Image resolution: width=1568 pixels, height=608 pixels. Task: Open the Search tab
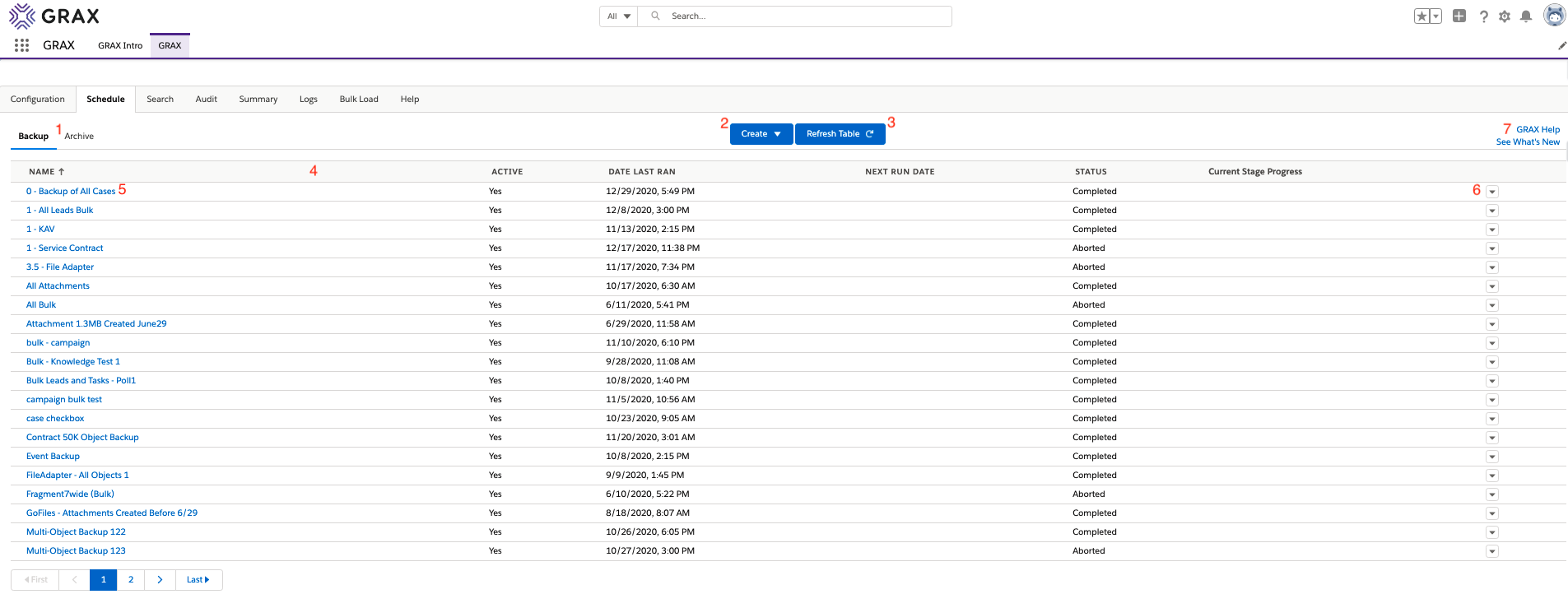click(x=160, y=100)
